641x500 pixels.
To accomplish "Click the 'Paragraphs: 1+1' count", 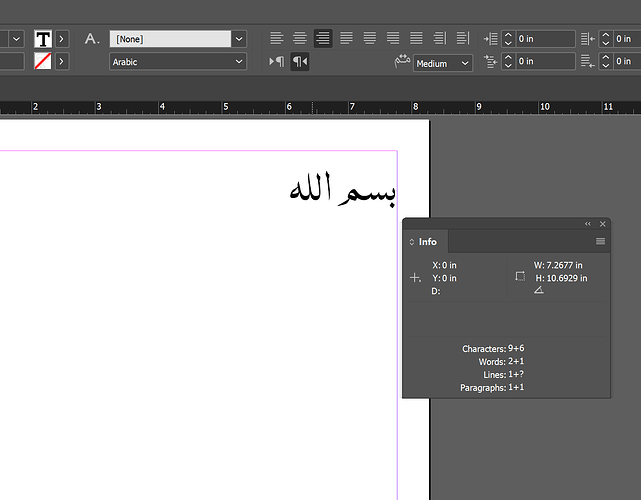I will (x=492, y=387).
